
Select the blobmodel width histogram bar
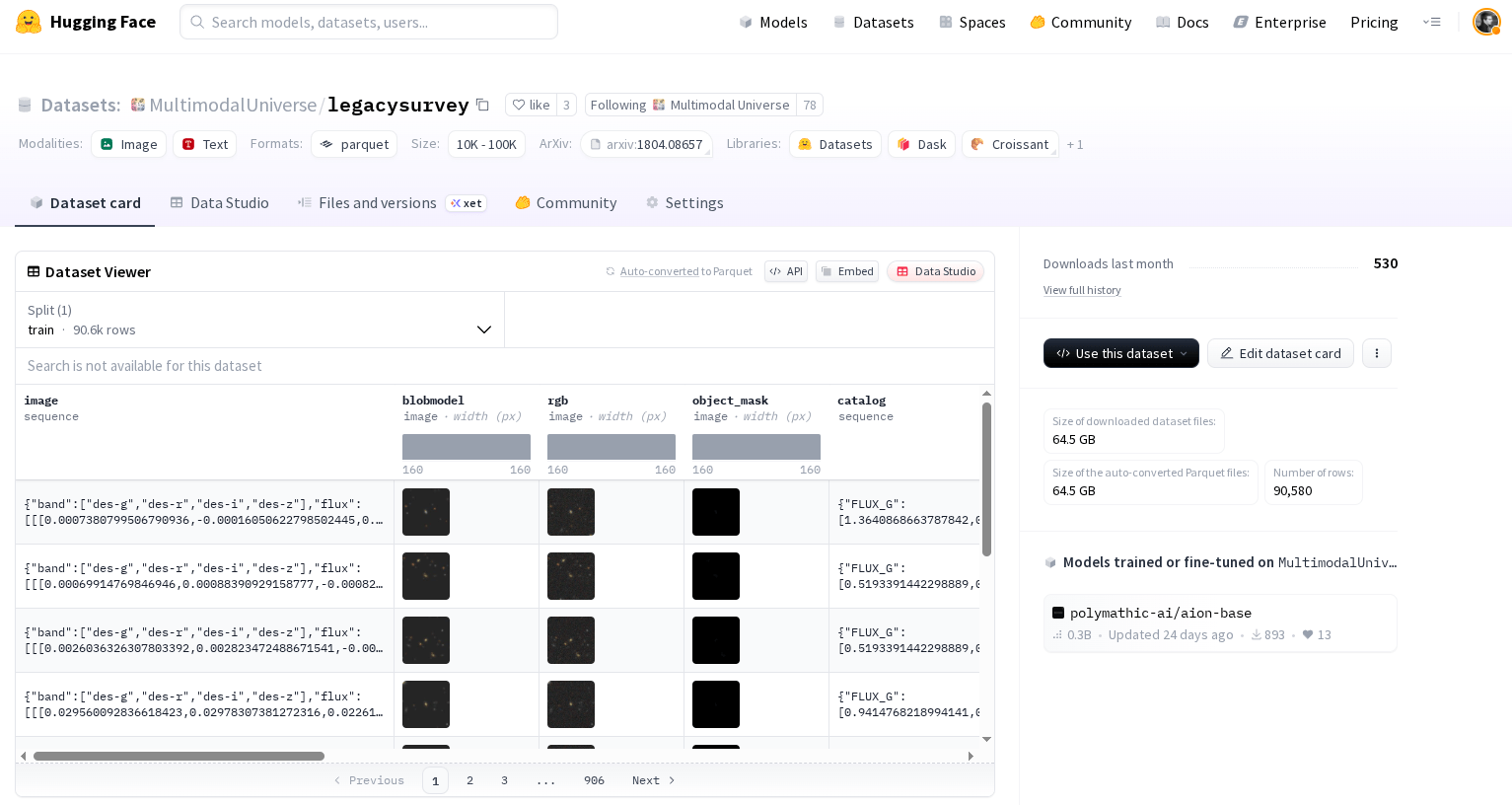(467, 447)
